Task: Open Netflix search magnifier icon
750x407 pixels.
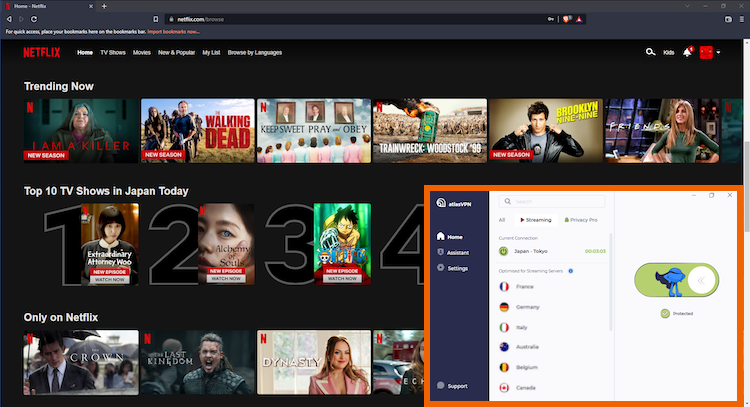Action: coord(650,52)
